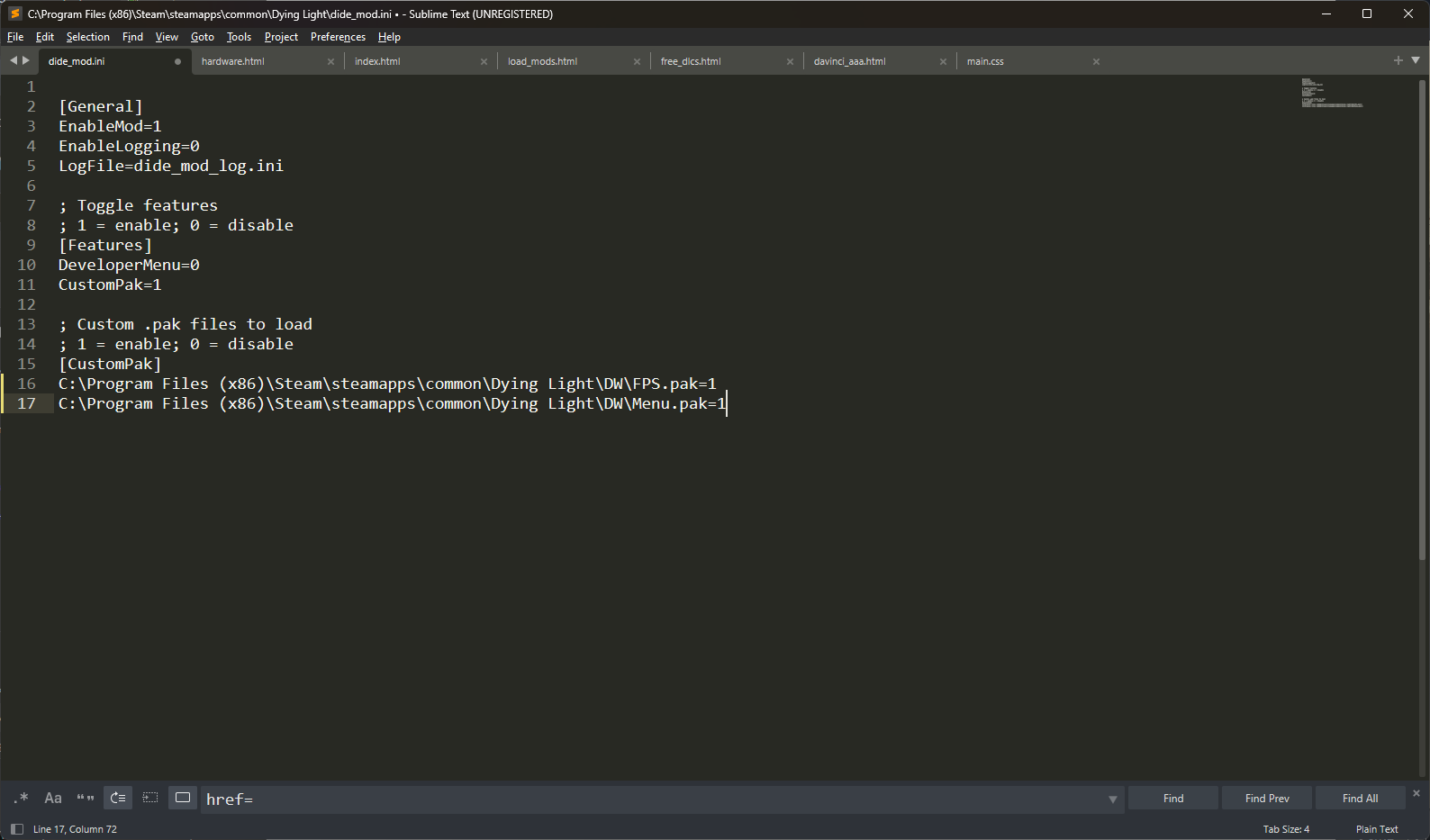The height and width of the screenshot is (840, 1430).
Task: Go to next tab with right arrow
Action: 26,60
